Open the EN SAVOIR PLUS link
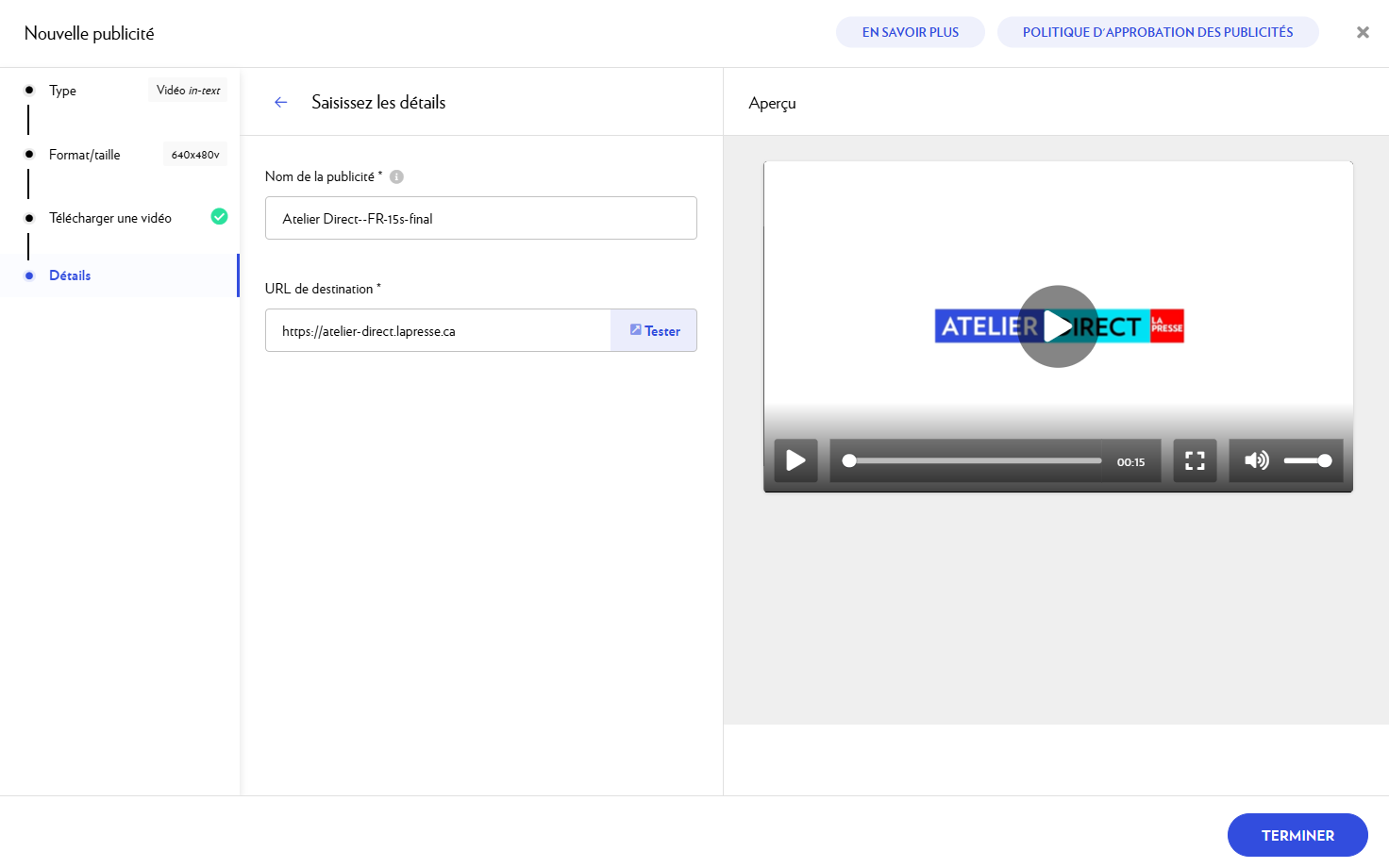This screenshot has height=868, width=1389. coord(910,32)
